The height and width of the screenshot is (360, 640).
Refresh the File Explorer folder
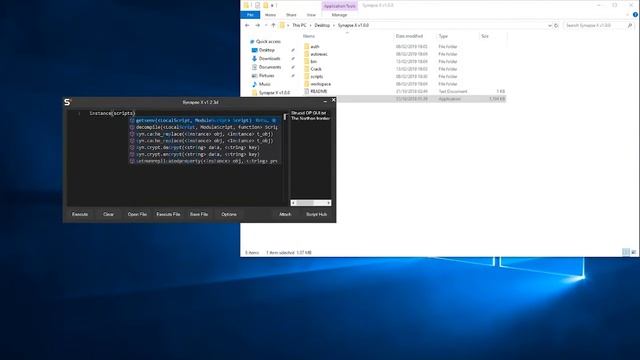[x=556, y=25]
